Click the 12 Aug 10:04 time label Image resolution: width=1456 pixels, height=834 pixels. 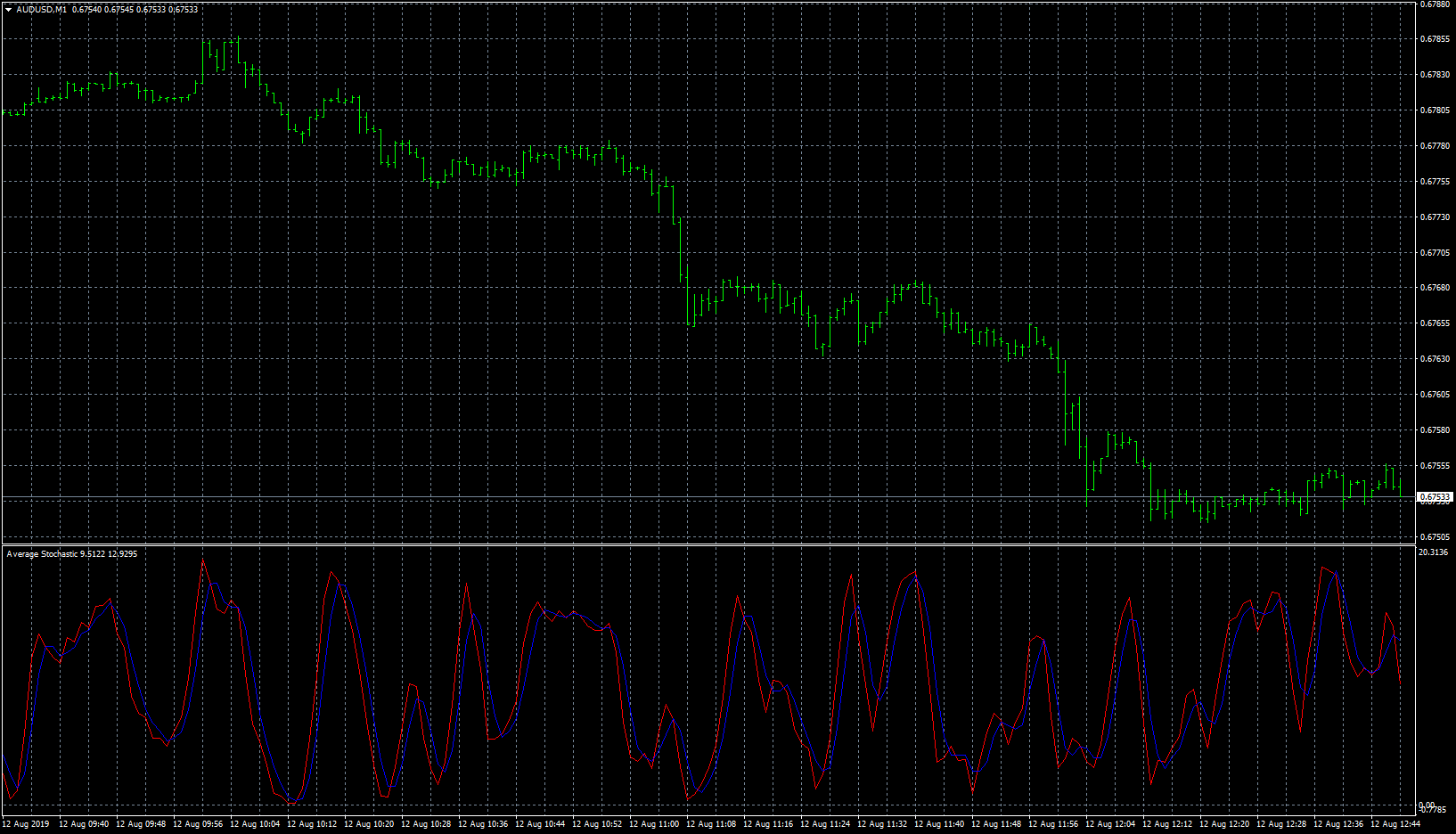click(x=255, y=824)
